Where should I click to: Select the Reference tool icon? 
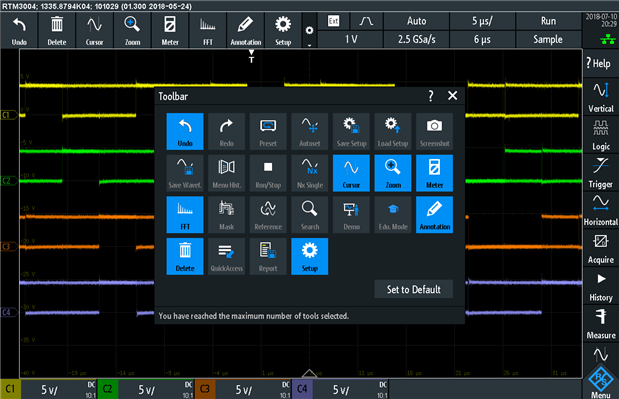[x=268, y=215]
